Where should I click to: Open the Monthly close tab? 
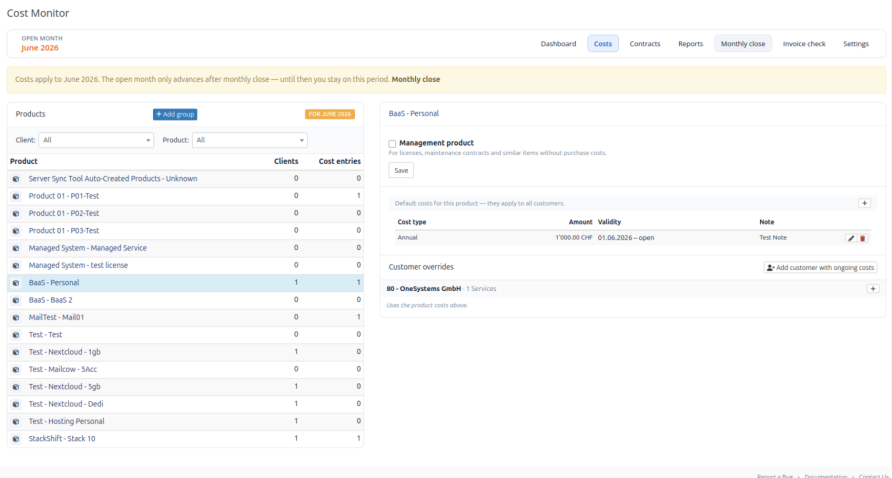click(x=743, y=44)
